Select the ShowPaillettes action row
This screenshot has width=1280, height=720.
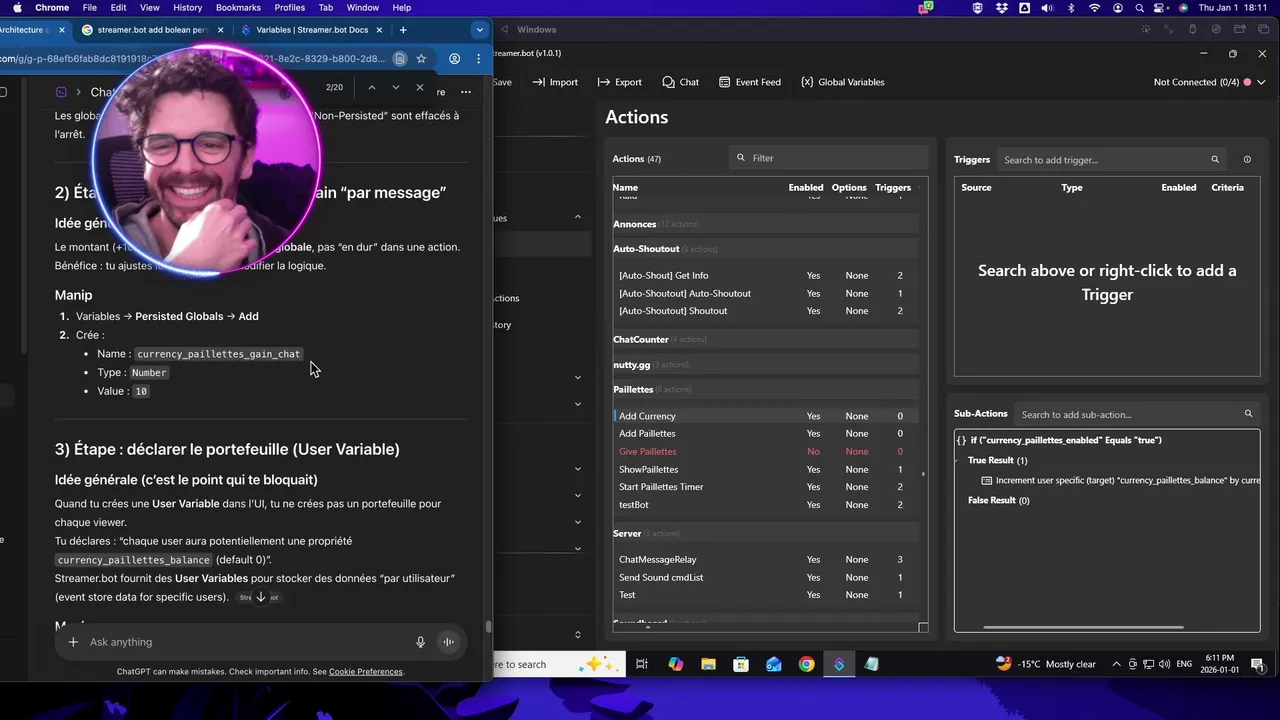click(765, 470)
